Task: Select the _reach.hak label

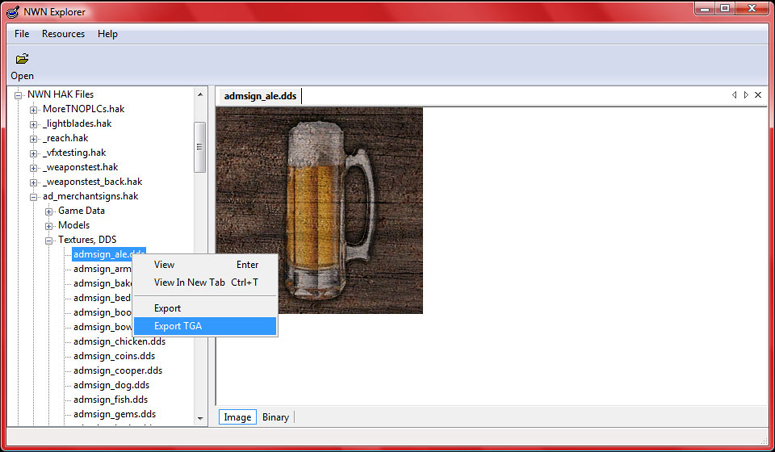Action: 65,138
